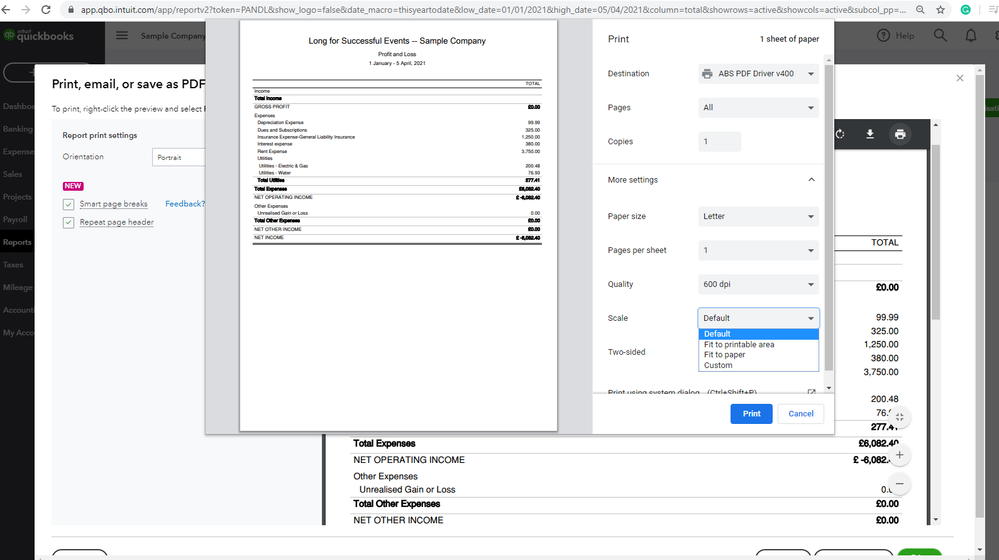Open print using system dialog link icon
The image size is (999, 560).
[811, 392]
